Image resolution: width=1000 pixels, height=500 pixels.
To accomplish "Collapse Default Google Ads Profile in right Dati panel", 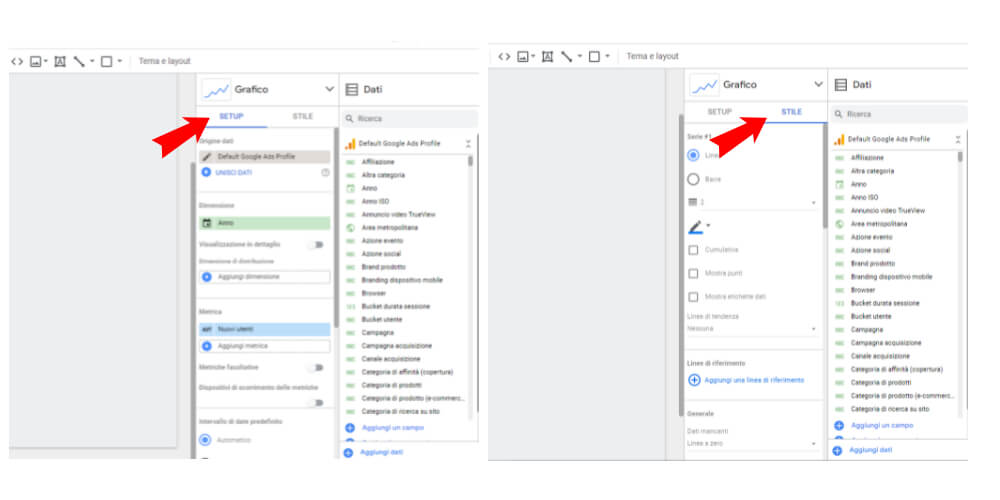I will pos(957,140).
